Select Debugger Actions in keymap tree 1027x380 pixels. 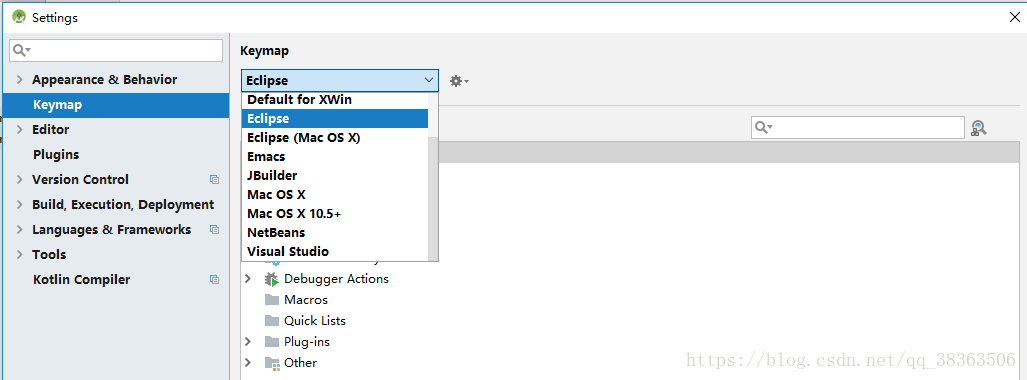pyautogui.click(x=337, y=279)
